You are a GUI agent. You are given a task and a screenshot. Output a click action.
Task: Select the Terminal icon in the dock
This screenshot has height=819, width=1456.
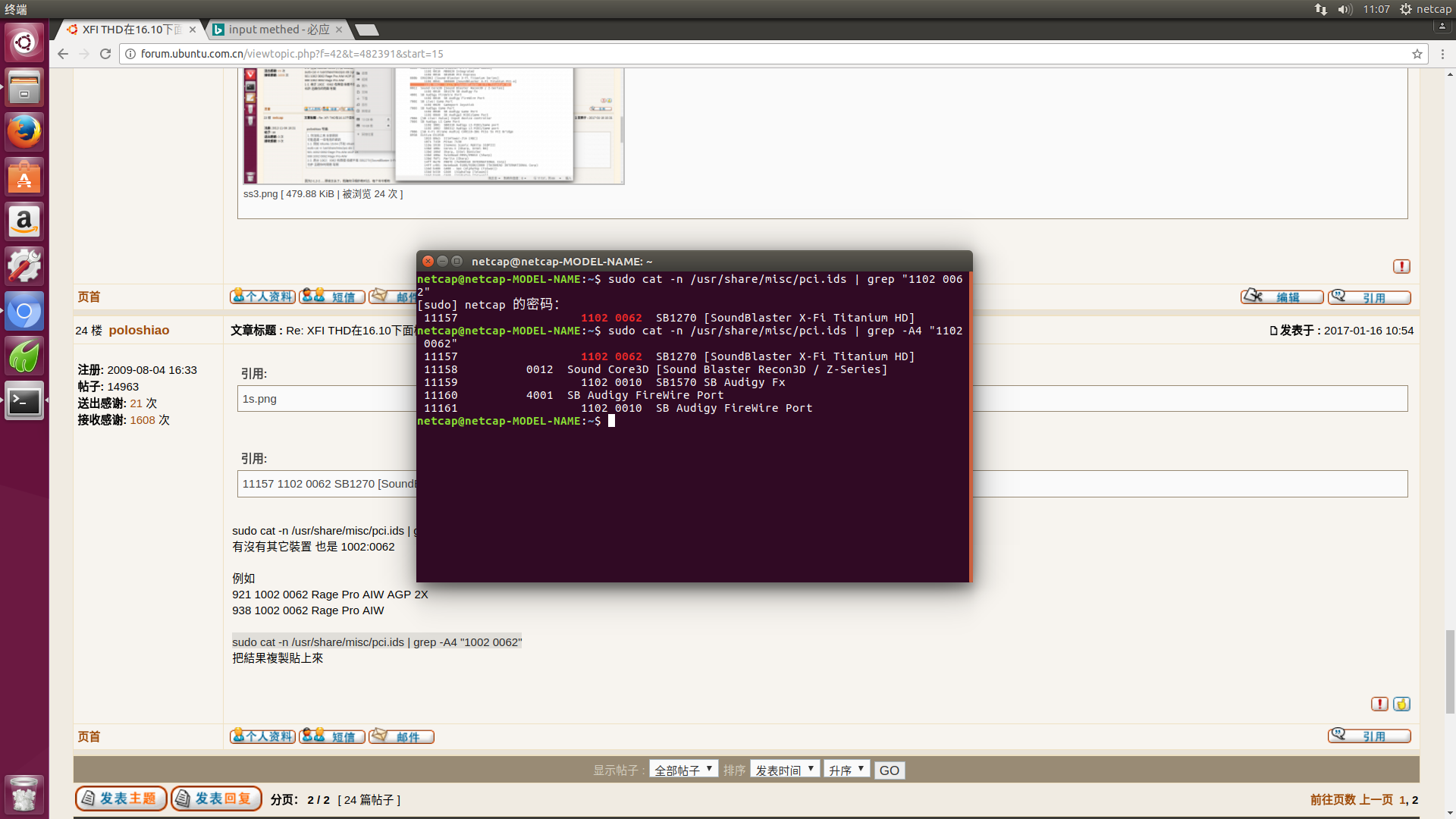24,400
